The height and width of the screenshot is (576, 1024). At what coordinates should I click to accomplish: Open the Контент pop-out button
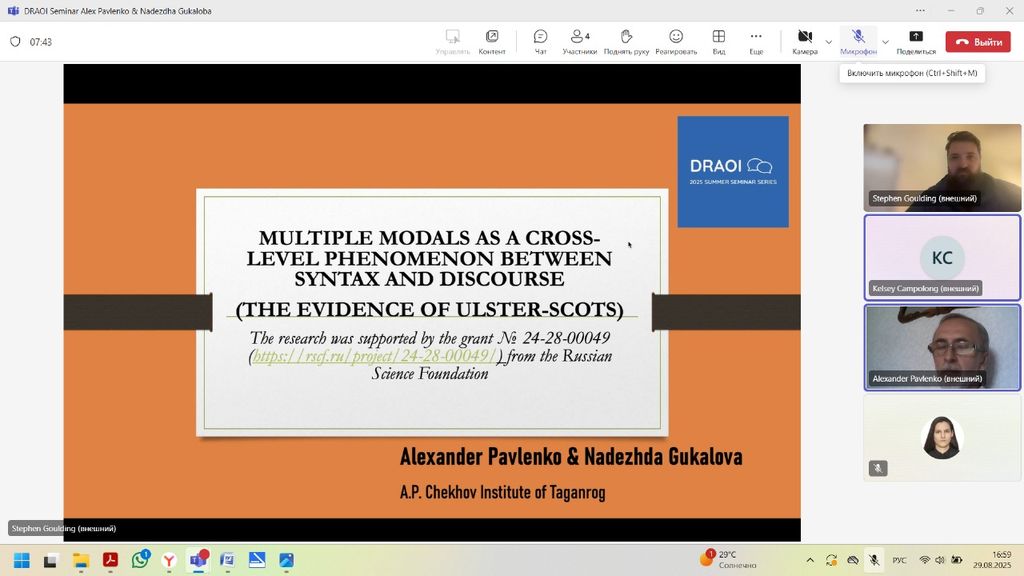pyautogui.click(x=492, y=41)
